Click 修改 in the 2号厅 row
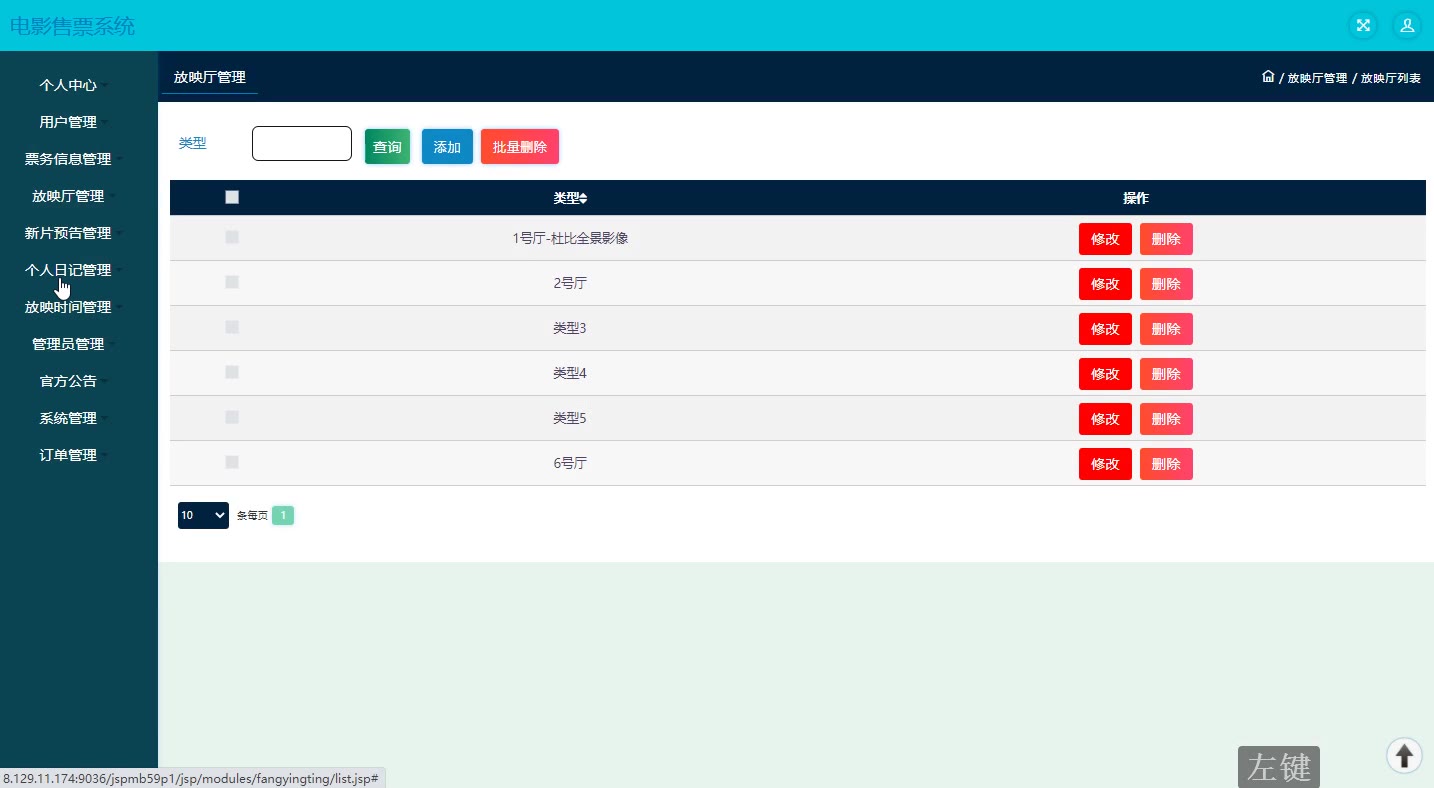 pos(1105,284)
